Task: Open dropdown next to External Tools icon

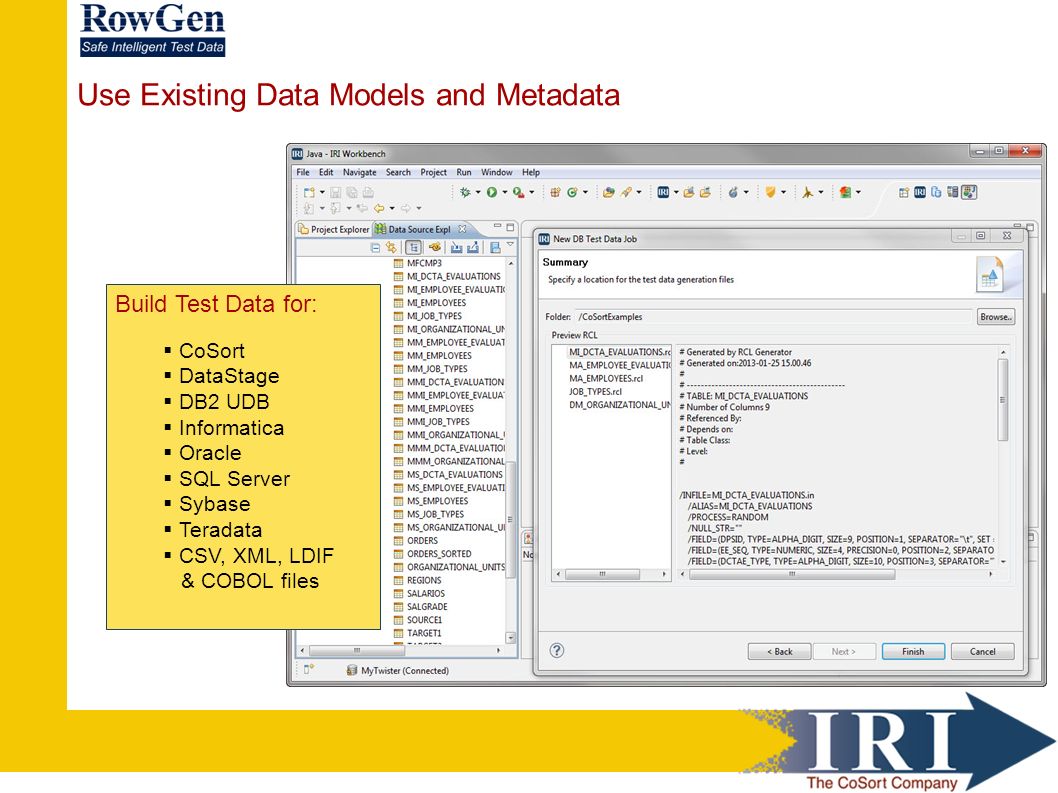Action: 532,192
